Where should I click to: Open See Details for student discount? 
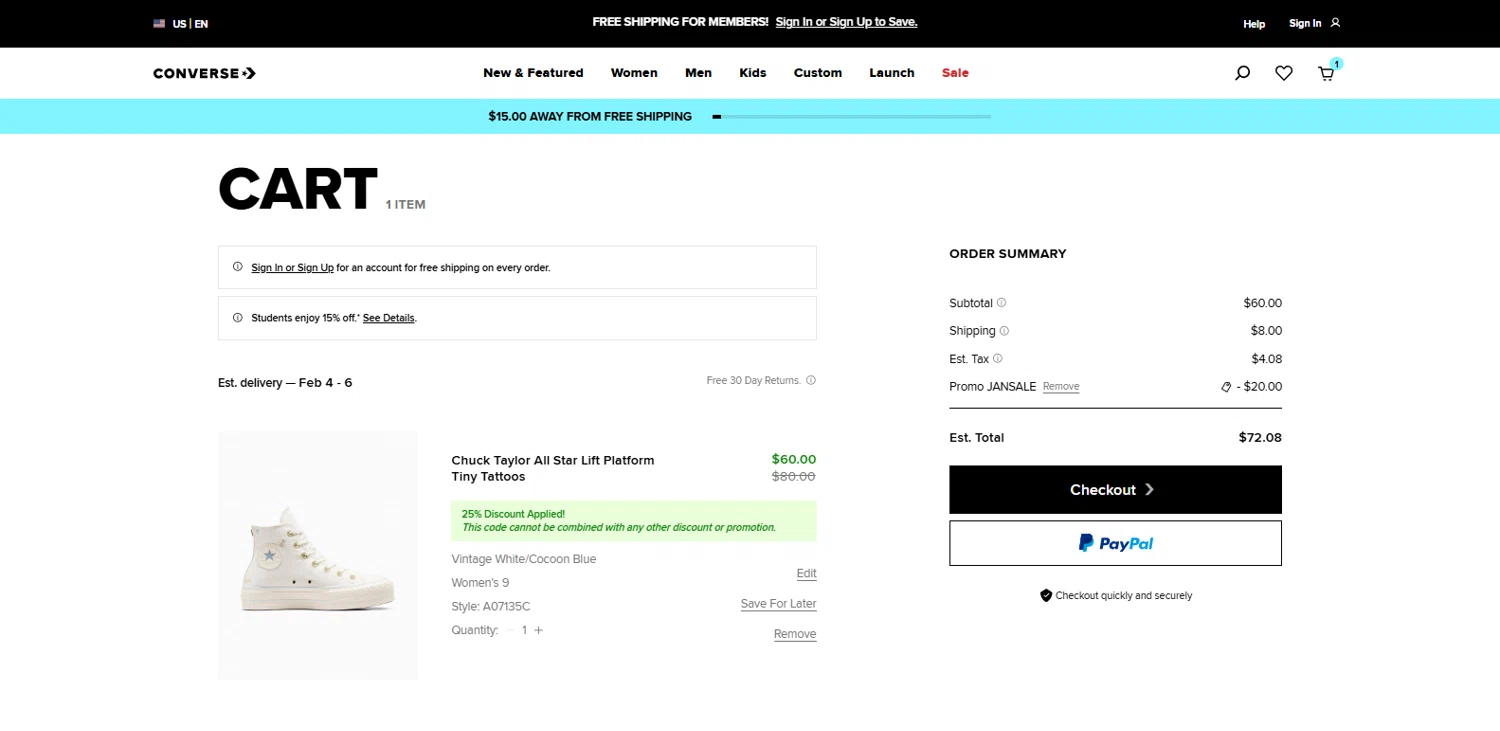coord(388,318)
